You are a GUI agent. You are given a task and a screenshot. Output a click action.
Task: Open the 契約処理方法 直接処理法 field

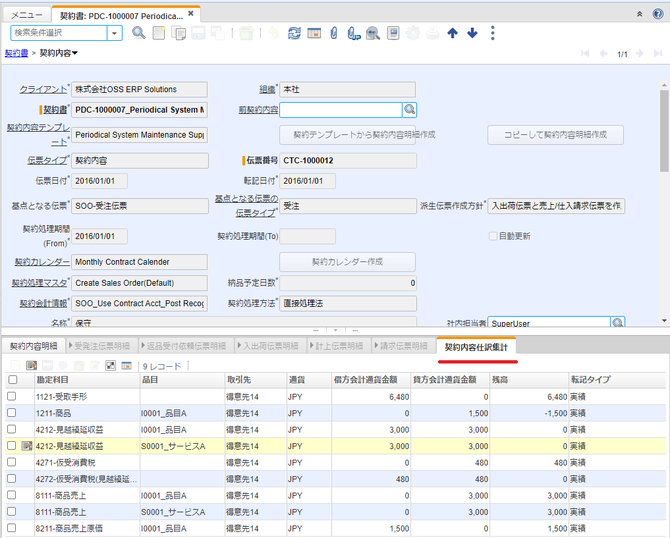point(348,303)
